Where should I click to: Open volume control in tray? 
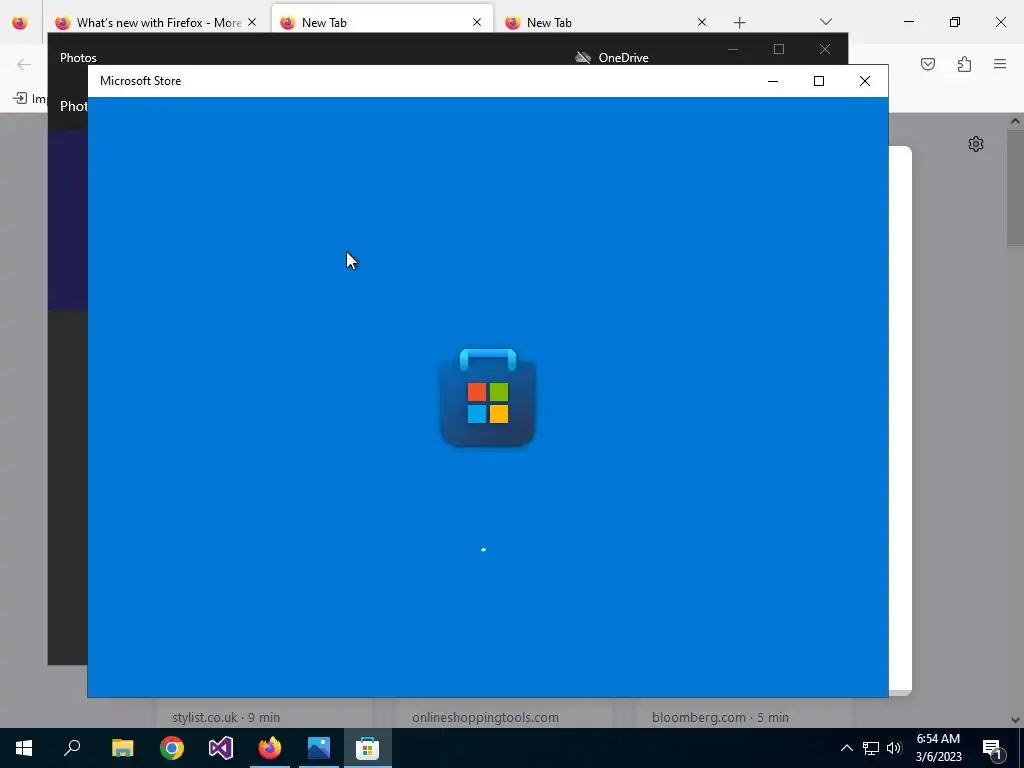[894, 748]
